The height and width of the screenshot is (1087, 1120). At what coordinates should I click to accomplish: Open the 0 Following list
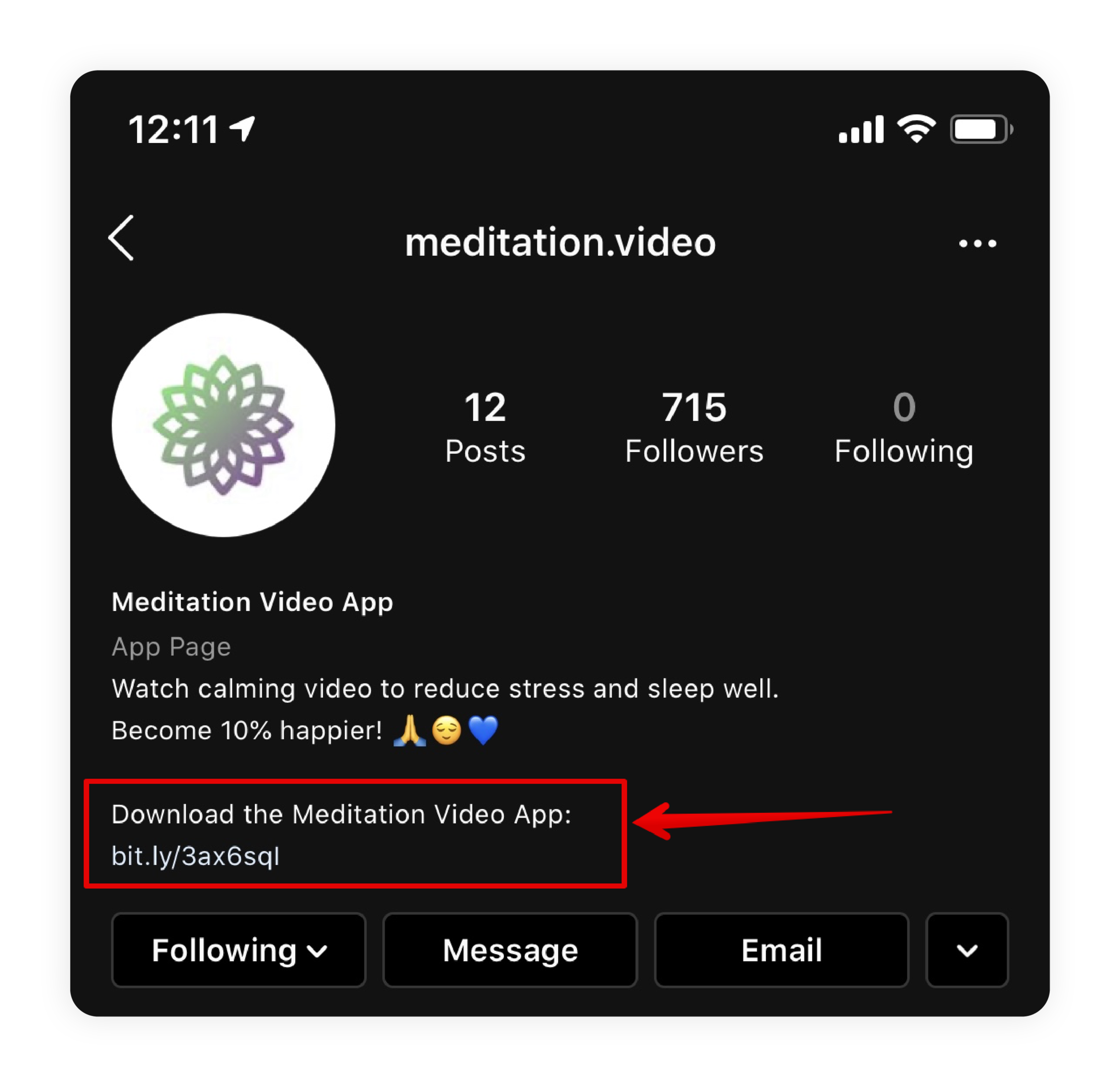904,427
